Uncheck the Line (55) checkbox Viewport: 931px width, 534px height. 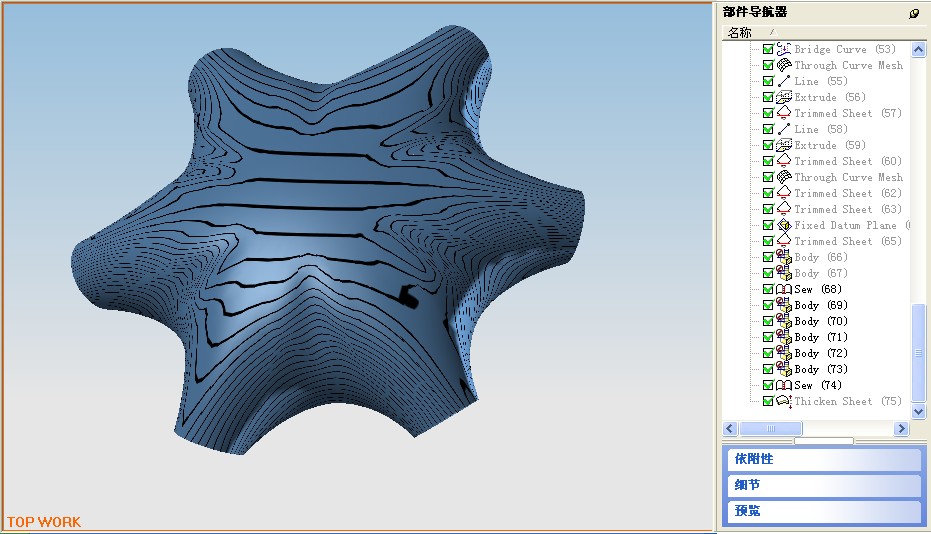click(x=768, y=81)
